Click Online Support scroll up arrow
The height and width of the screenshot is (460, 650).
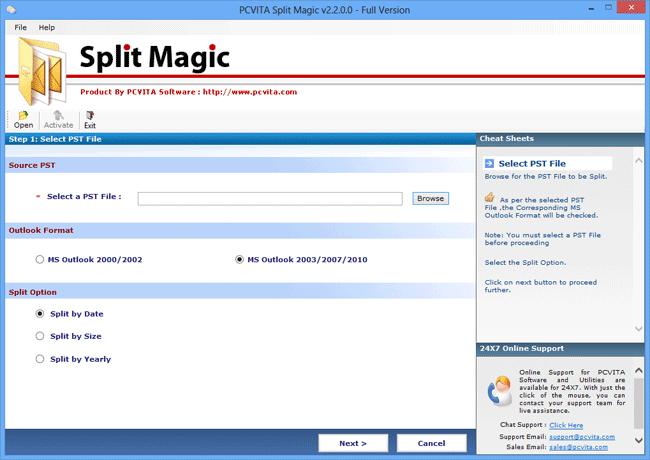coord(638,370)
